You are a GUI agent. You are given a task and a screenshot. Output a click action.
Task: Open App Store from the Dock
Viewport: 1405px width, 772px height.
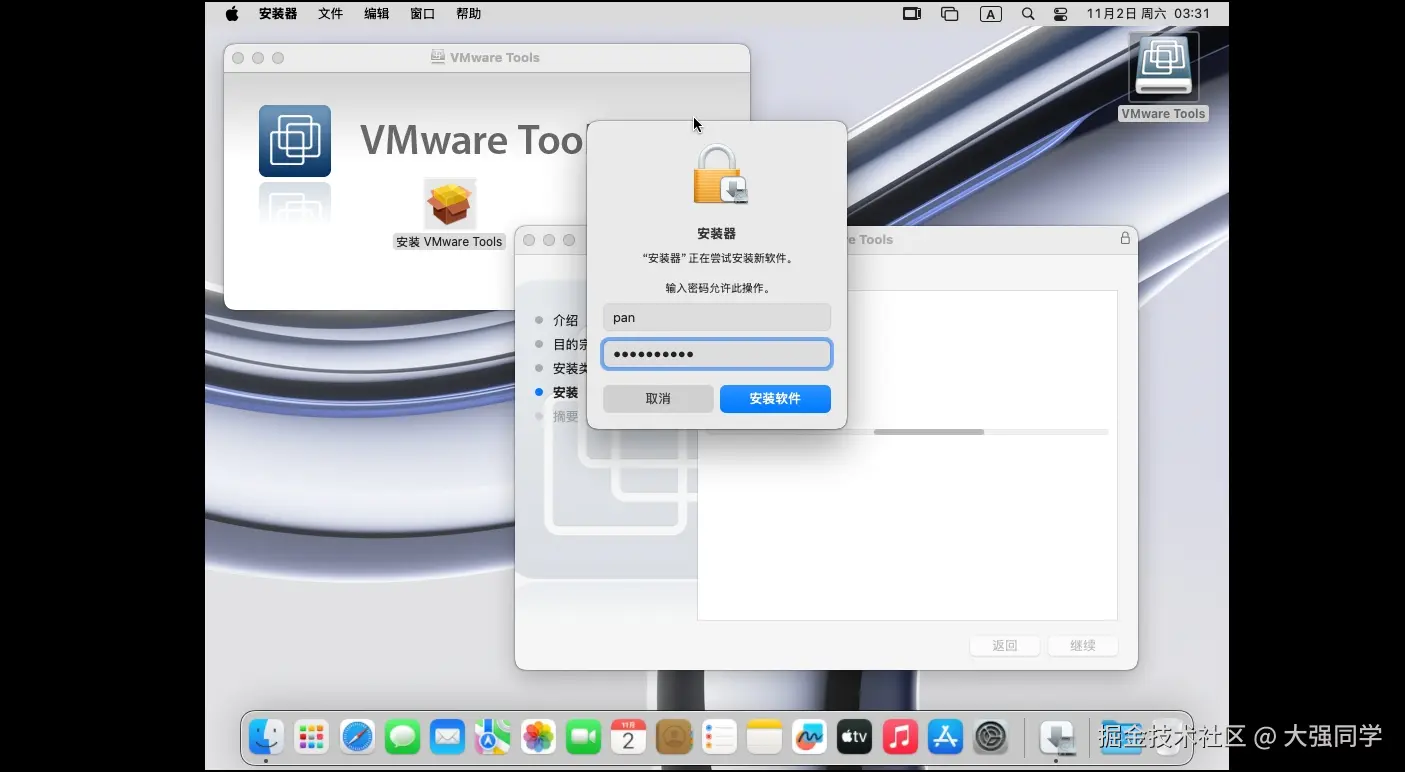(945, 738)
